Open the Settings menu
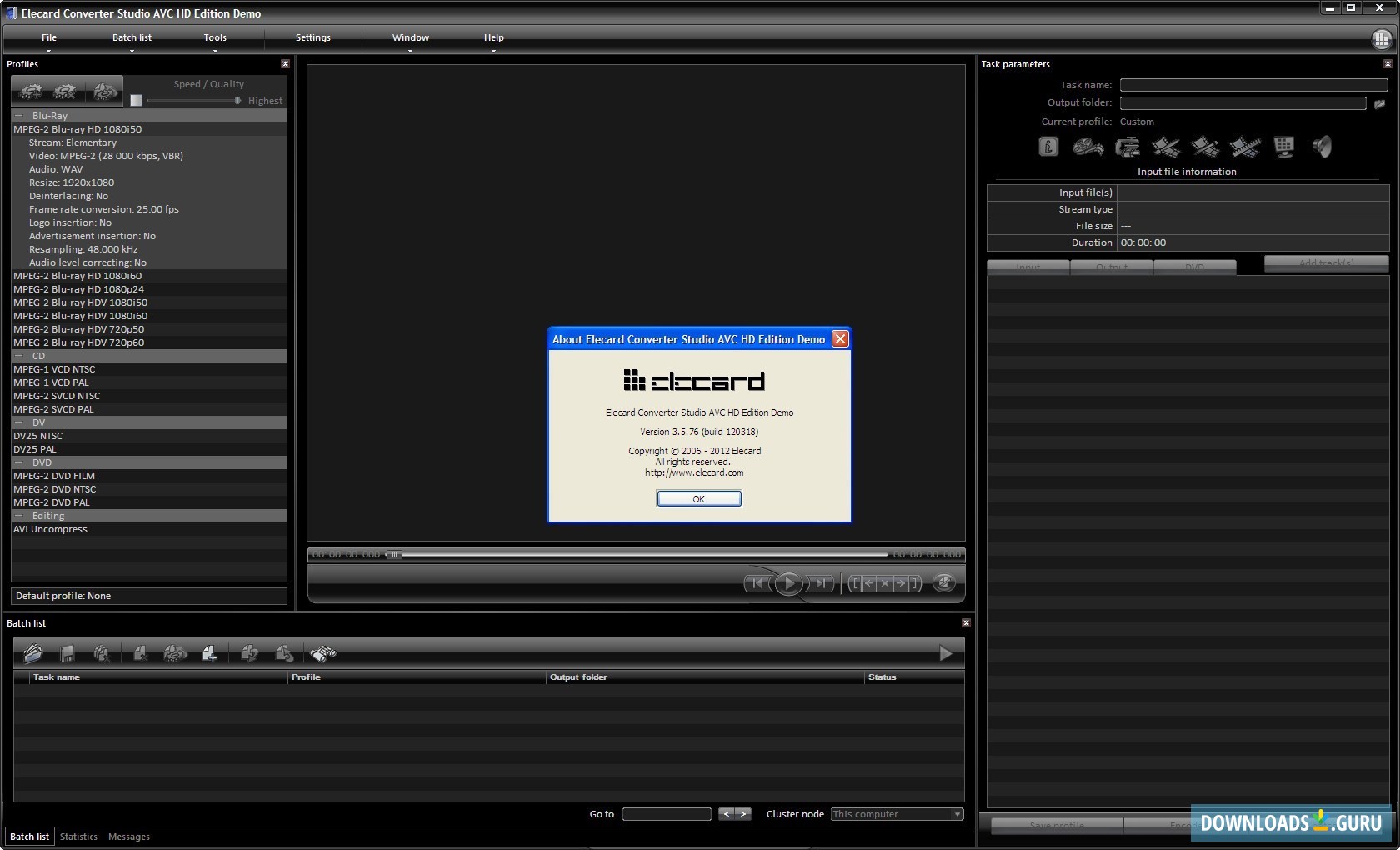The image size is (1400, 850). pyautogui.click(x=313, y=37)
